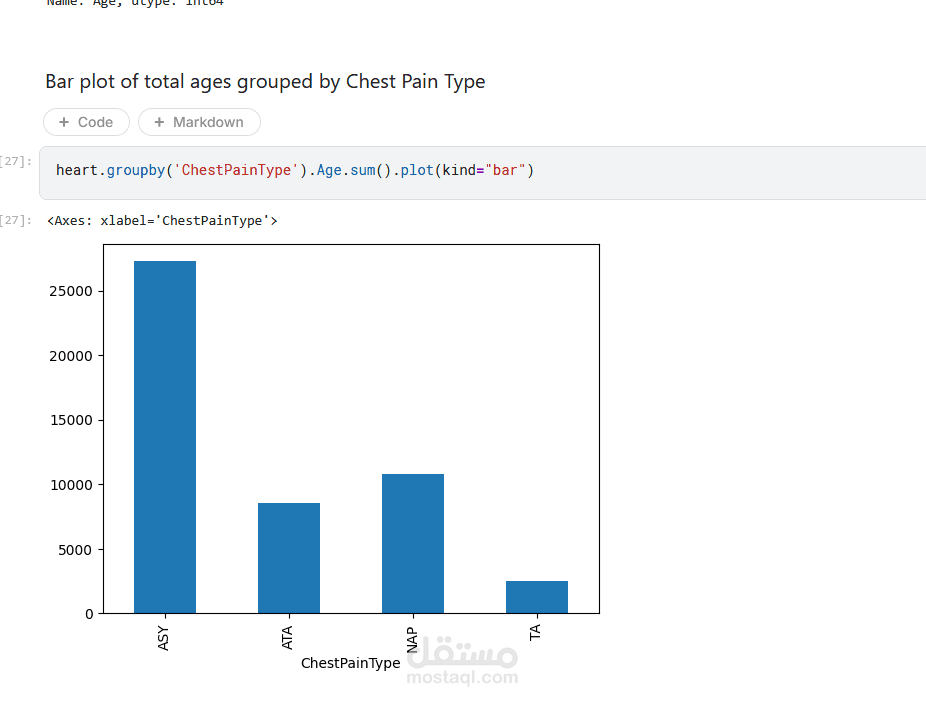Image resolution: width=926 pixels, height=701 pixels.
Task: Click the ATA bar in the chart
Action: 289,558
